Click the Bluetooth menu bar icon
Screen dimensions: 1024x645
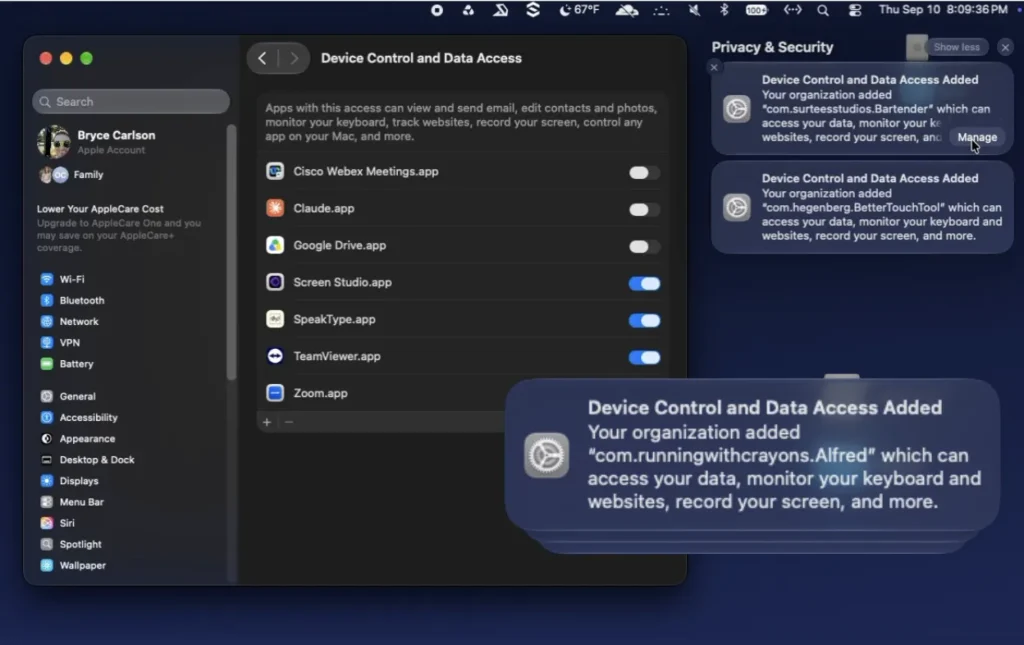pos(724,10)
